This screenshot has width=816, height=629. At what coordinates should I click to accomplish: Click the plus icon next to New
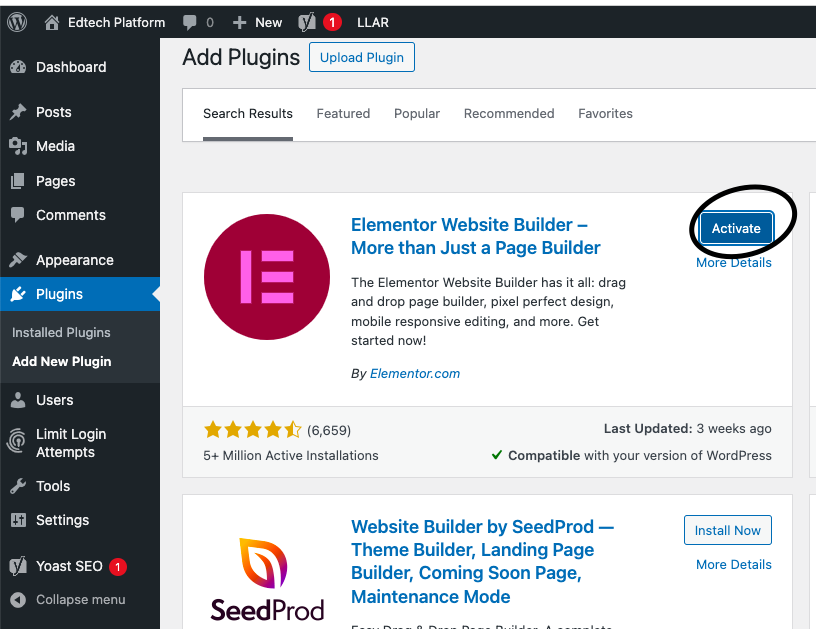click(239, 22)
